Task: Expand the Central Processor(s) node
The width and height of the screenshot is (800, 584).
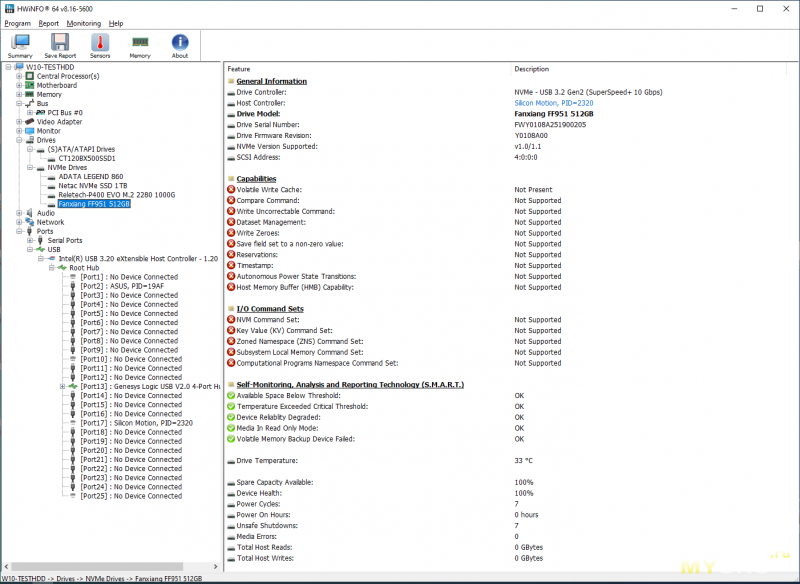Action: (x=19, y=76)
